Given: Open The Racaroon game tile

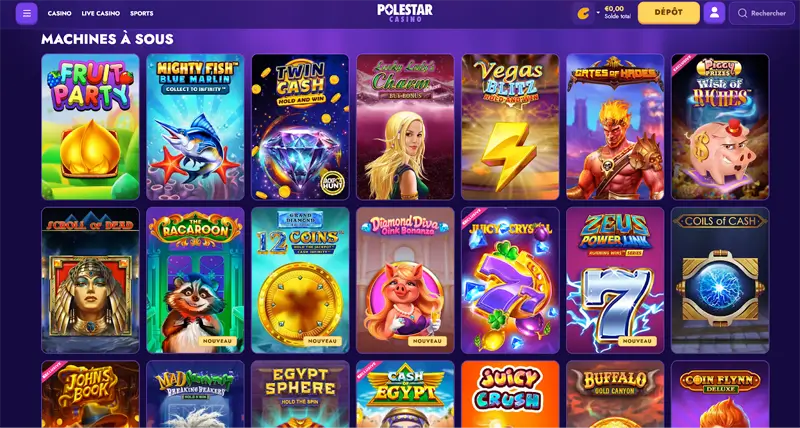Looking at the screenshot, I should coord(195,280).
